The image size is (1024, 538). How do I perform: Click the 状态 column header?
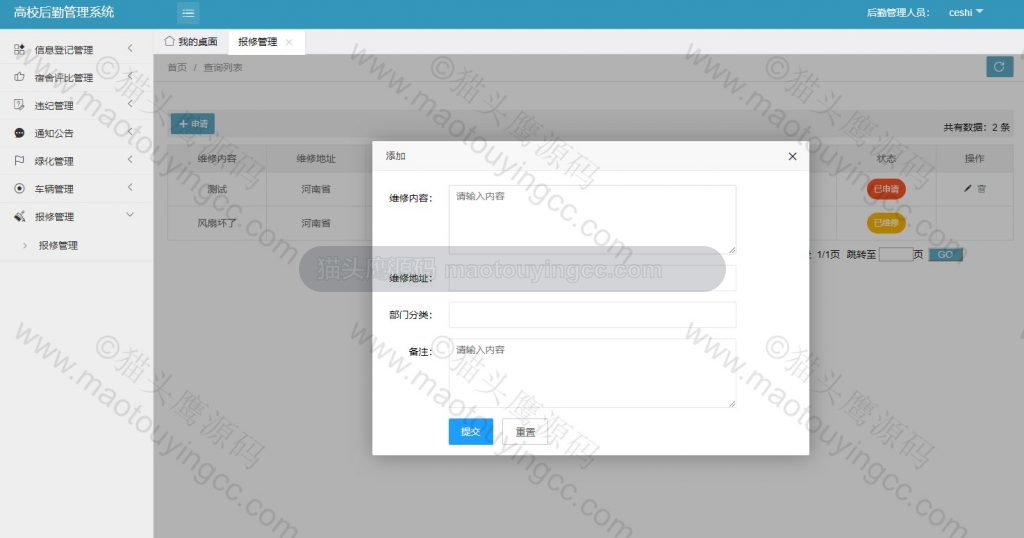pyautogui.click(x=886, y=158)
